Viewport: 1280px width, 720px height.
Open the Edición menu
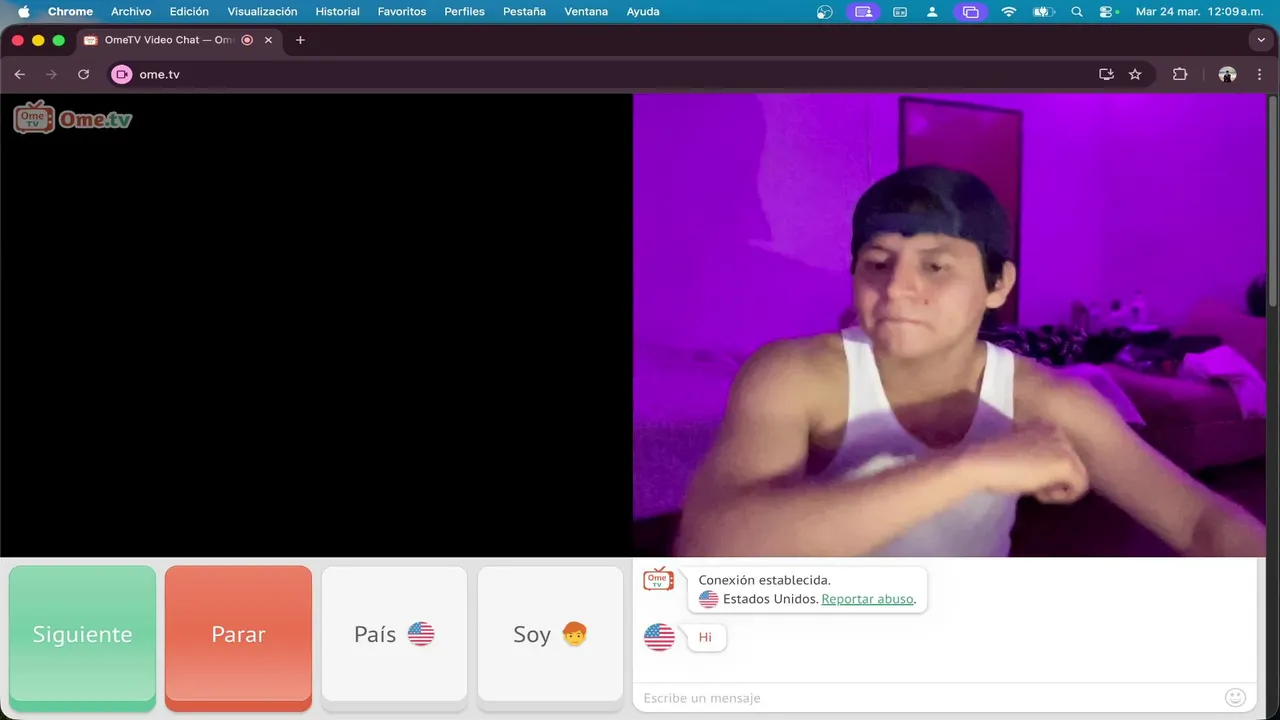[x=189, y=12]
